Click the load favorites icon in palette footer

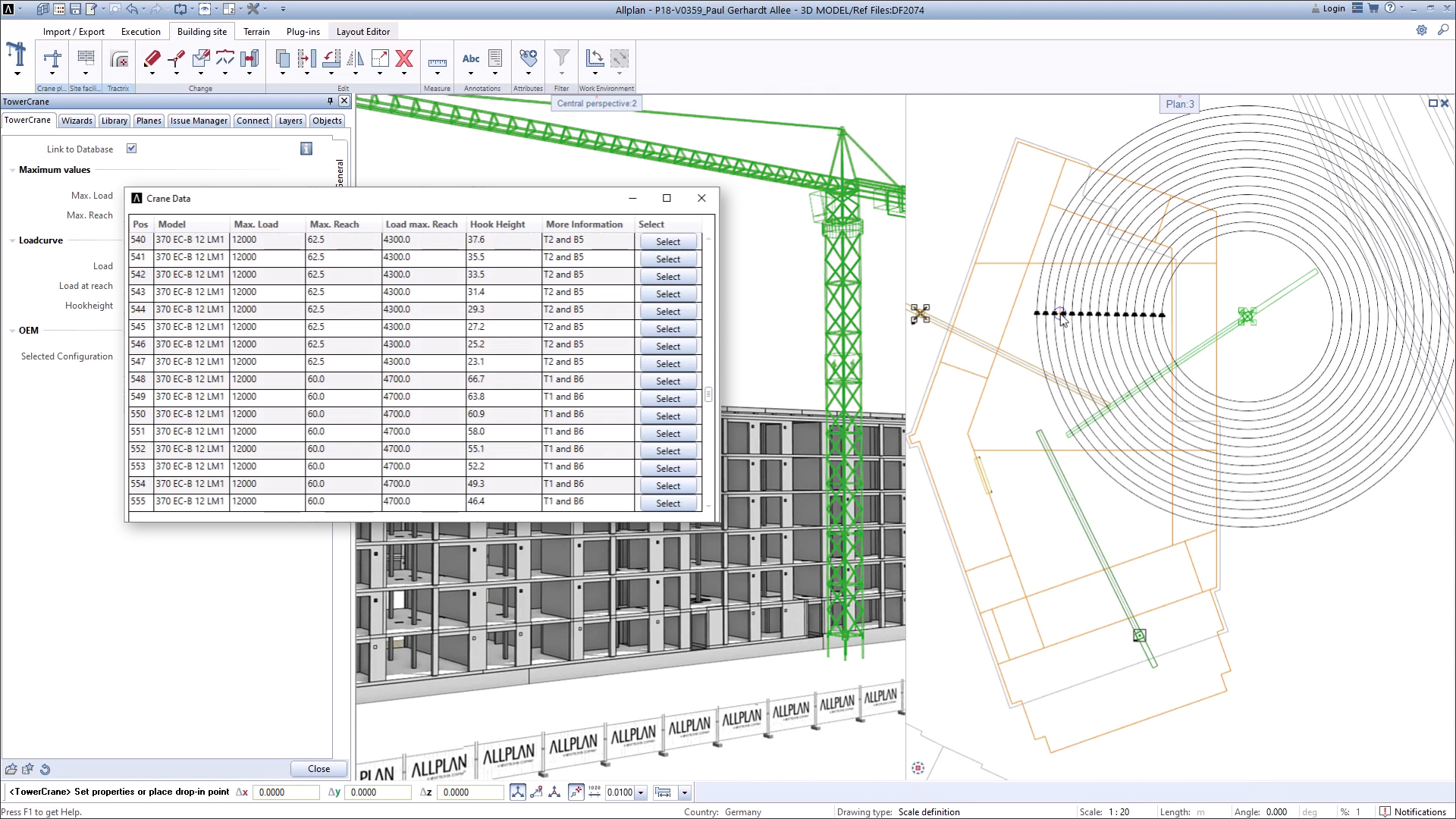(x=11, y=769)
